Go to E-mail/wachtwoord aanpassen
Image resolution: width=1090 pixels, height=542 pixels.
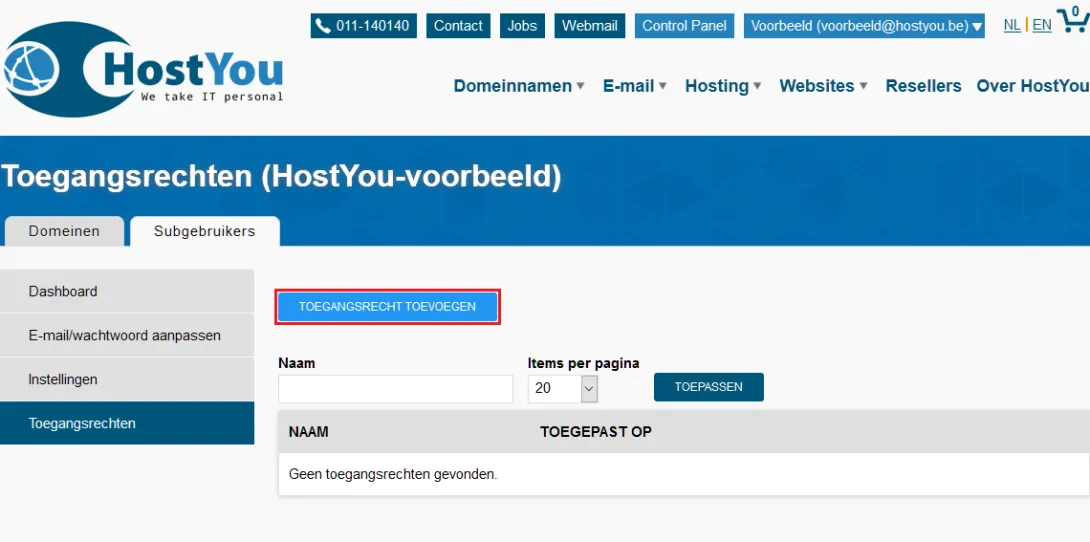tap(127, 335)
